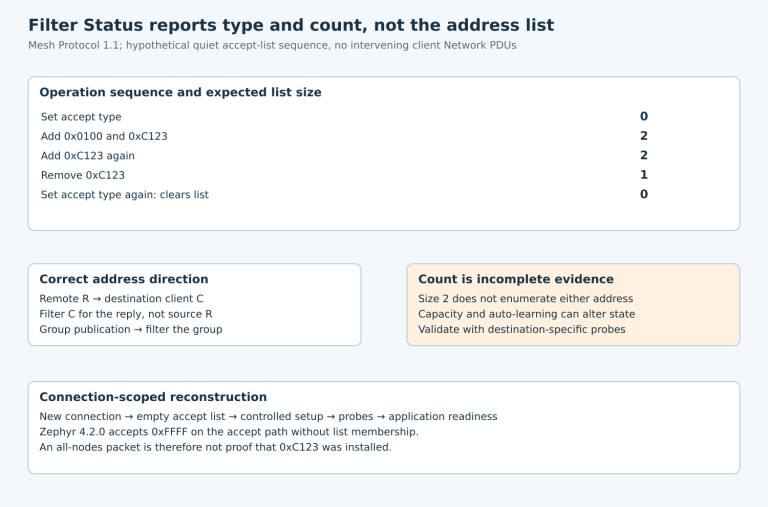Click line 'Remote R → destination client C'
This screenshot has height=507, width=768.
pos(121,299)
